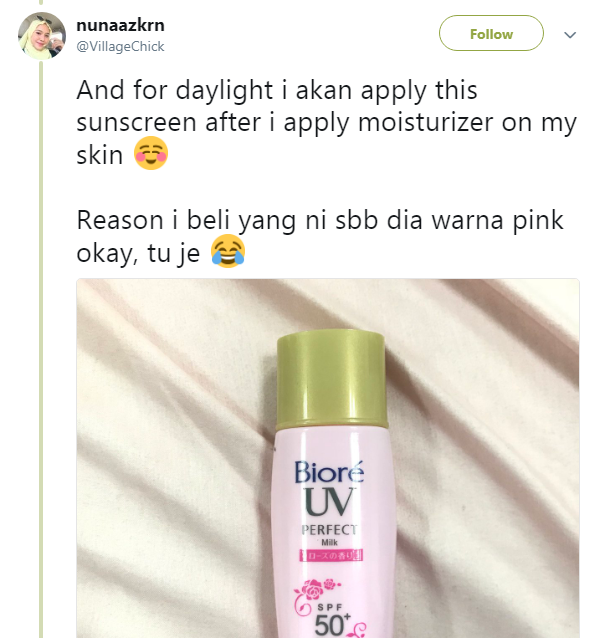Viewport: 607px width, 638px height.
Task: Open the Biore sunscreen photo
Action: [x=328, y=458]
